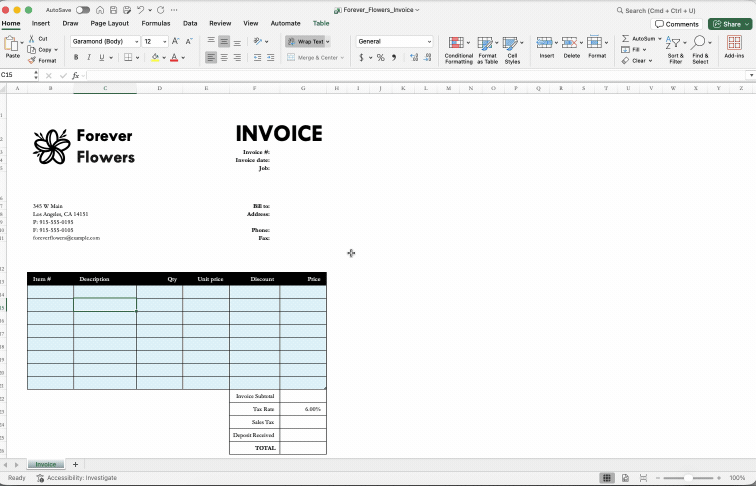This screenshot has height=486, width=756.
Task: Open Sort & Filter
Action: [x=675, y=50]
